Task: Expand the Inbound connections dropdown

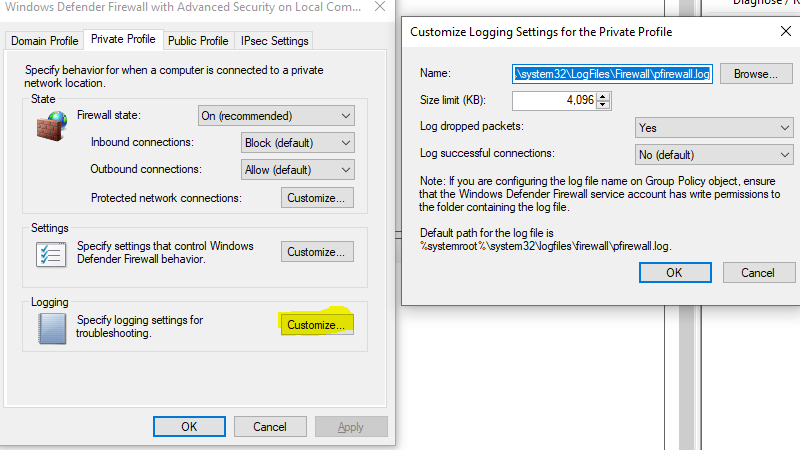Action: (298, 143)
